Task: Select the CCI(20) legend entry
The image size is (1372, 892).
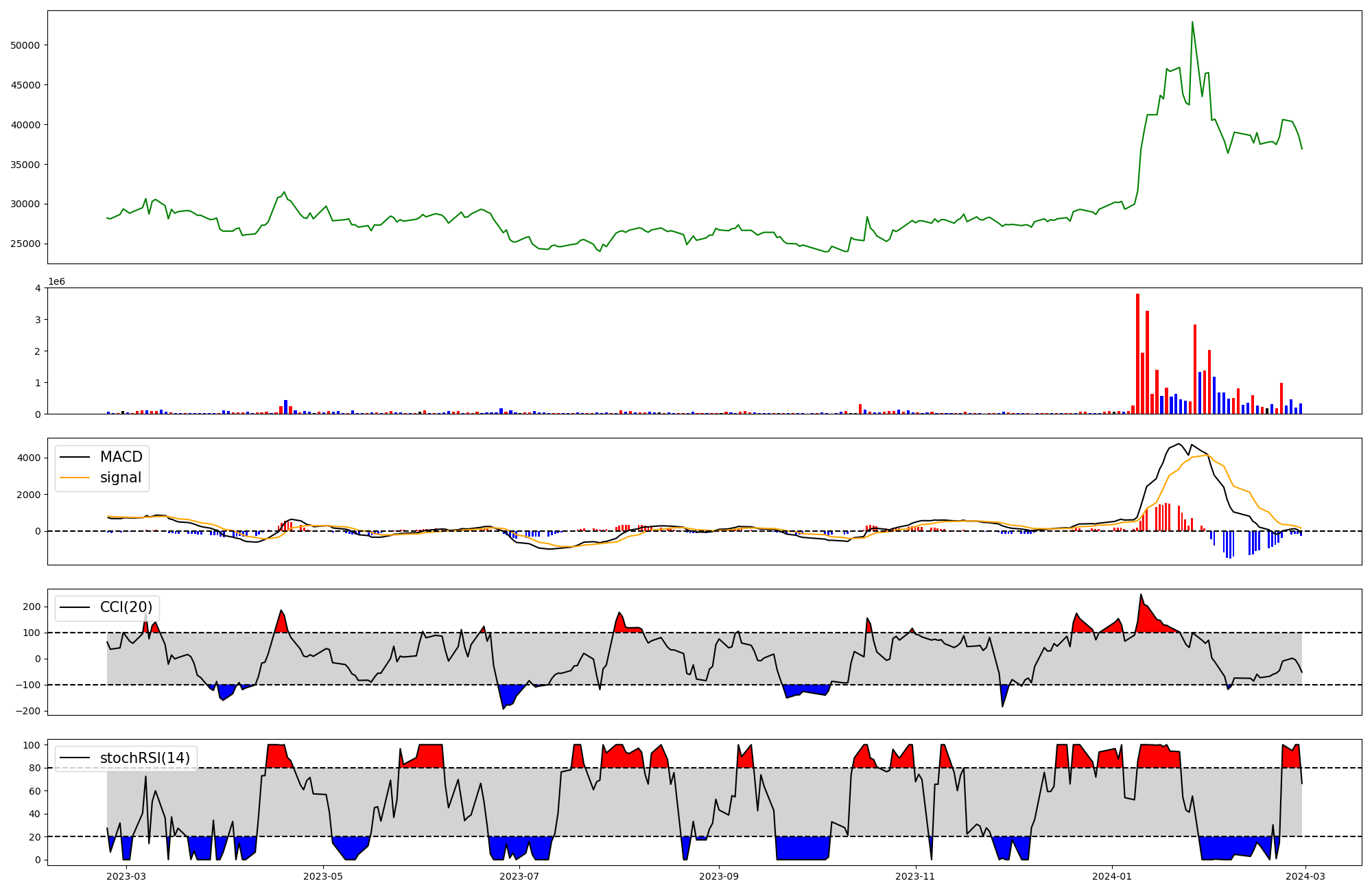Action: tap(126, 608)
